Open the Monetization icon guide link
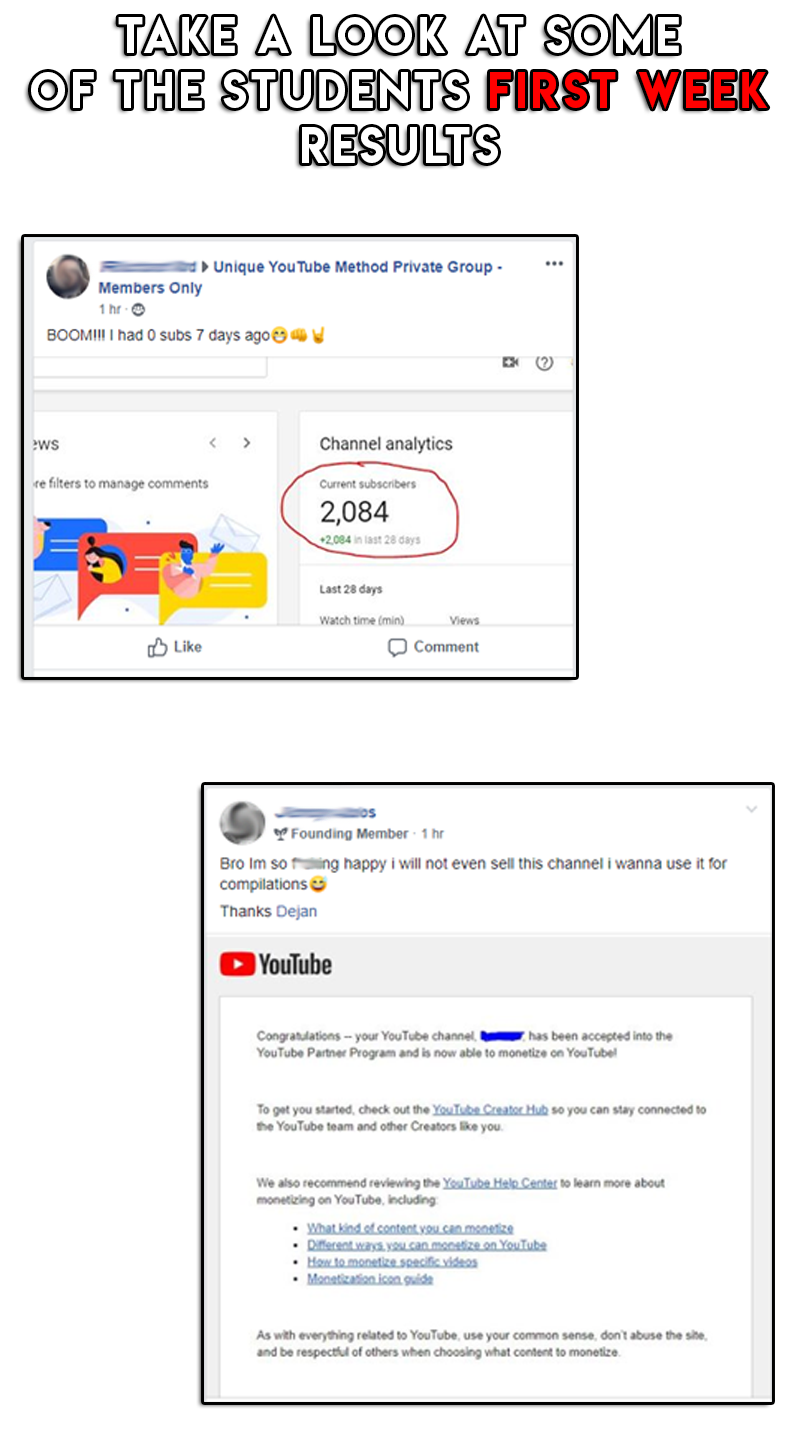The image size is (800, 1456). 370,1279
